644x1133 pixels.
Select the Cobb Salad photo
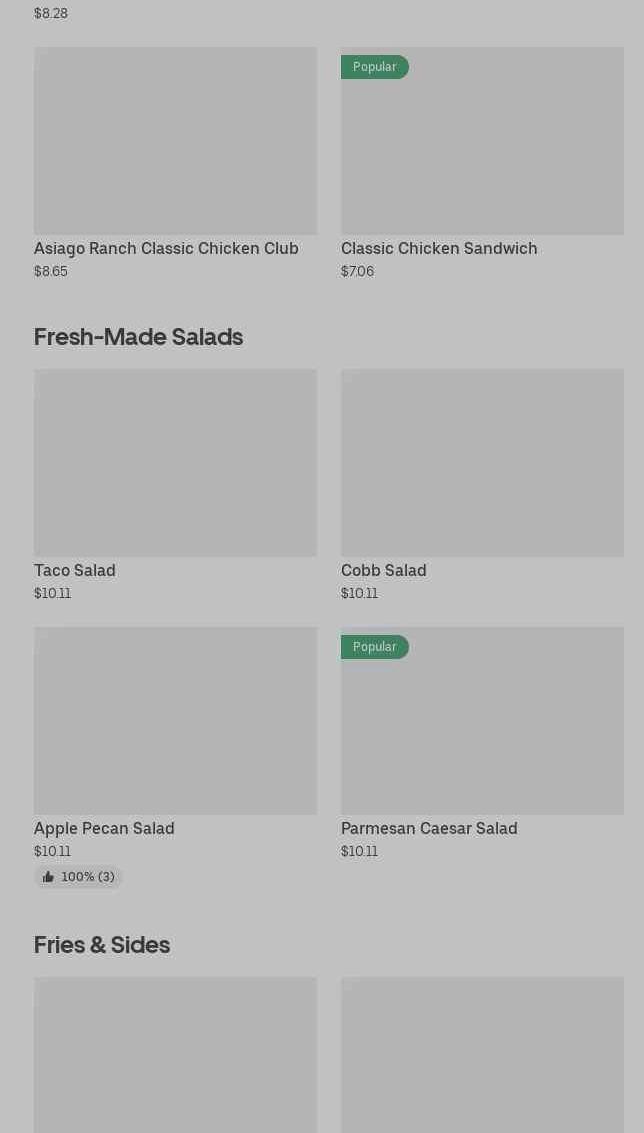click(482, 463)
